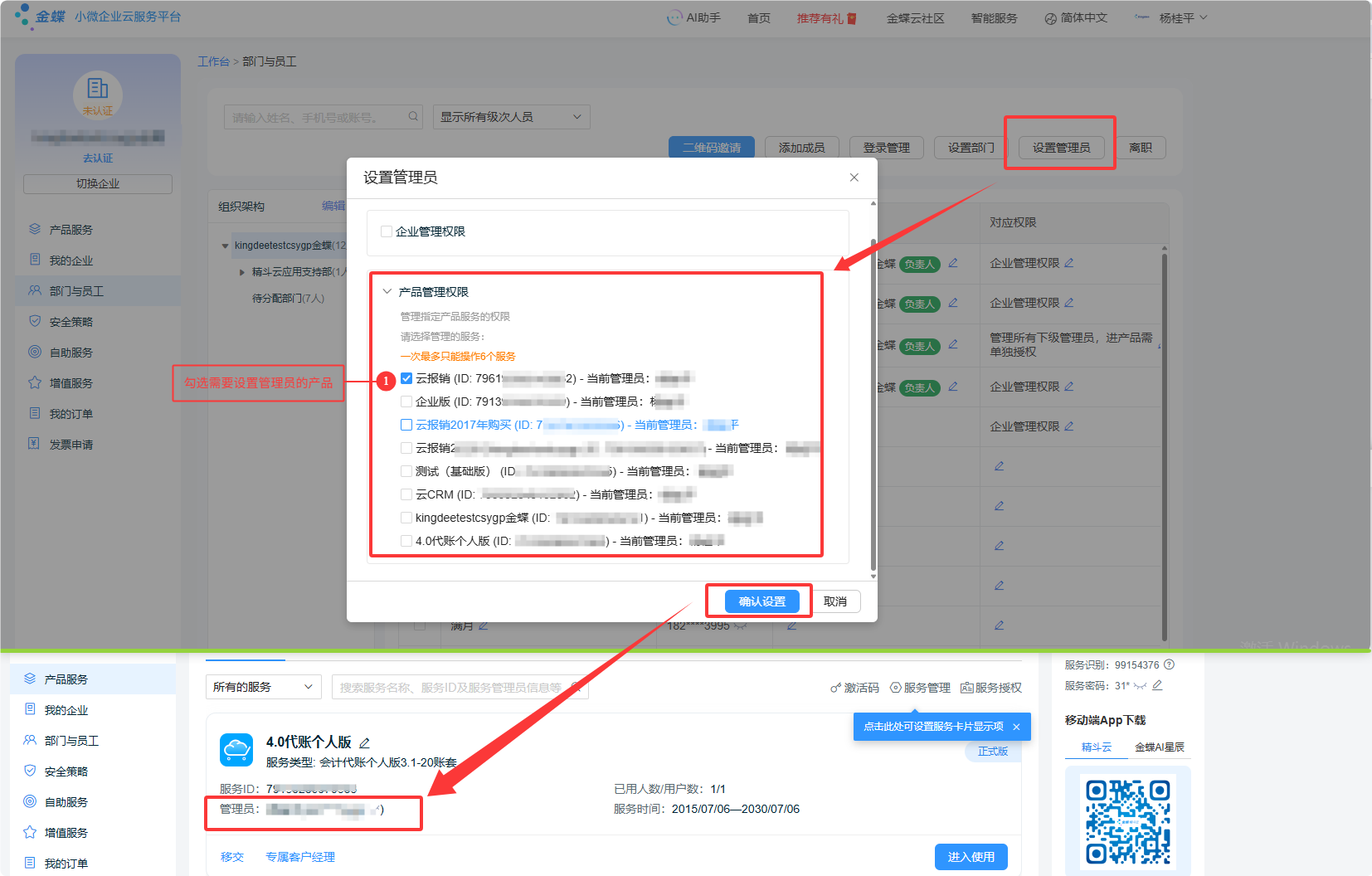Click the 激活码 key icon link
This screenshot has width=1372, height=876.
(854, 688)
